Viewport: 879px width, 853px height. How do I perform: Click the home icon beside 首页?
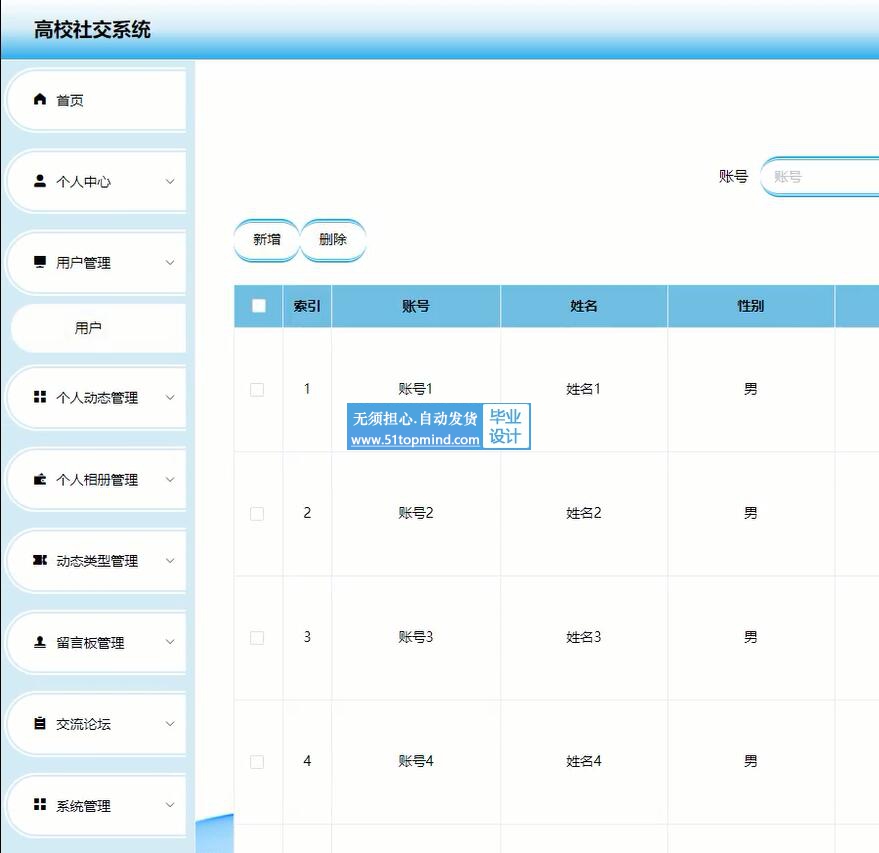(40, 100)
